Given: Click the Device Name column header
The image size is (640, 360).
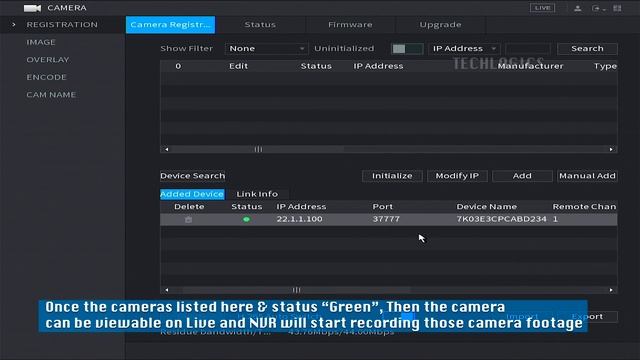Looking at the screenshot, I should click(487, 207).
